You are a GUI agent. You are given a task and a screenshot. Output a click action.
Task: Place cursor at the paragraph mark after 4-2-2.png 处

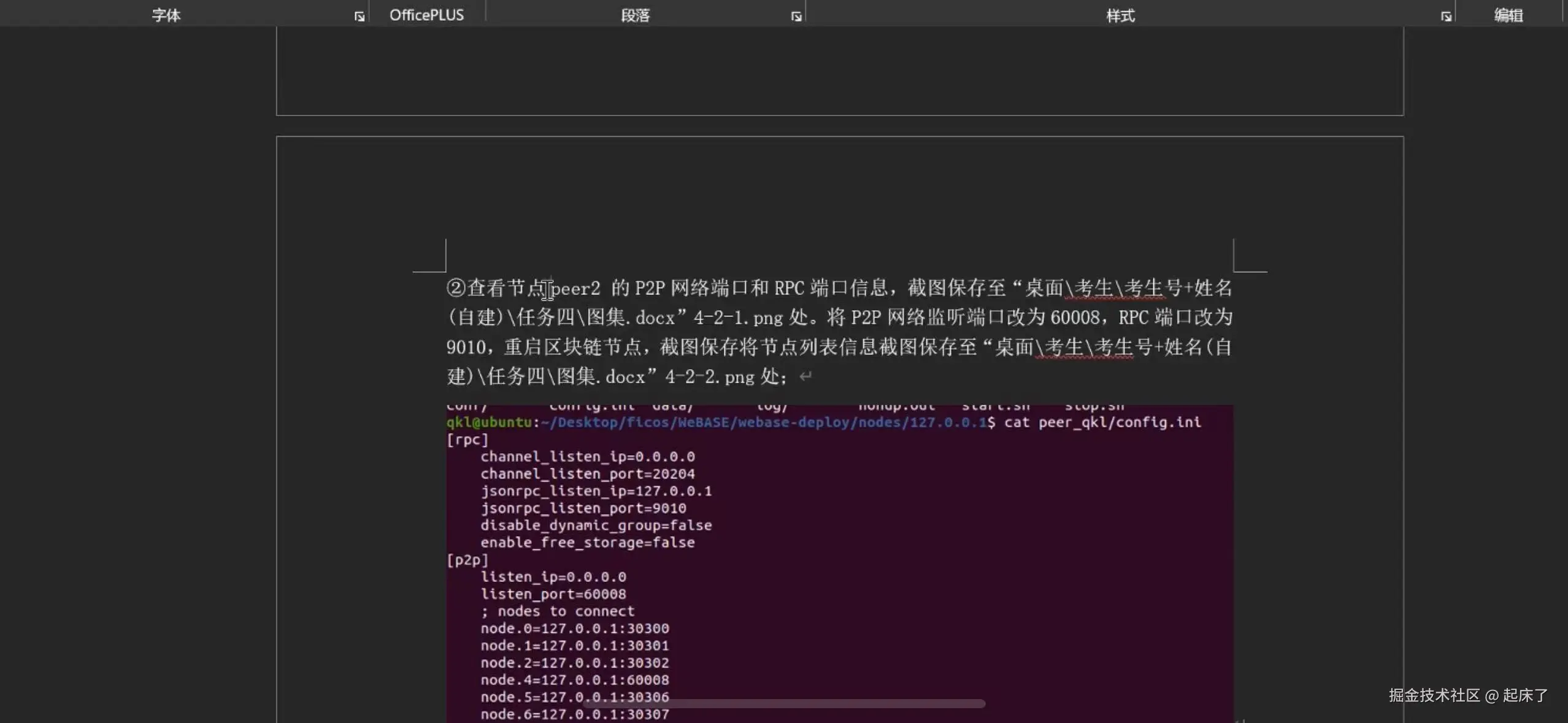805,377
